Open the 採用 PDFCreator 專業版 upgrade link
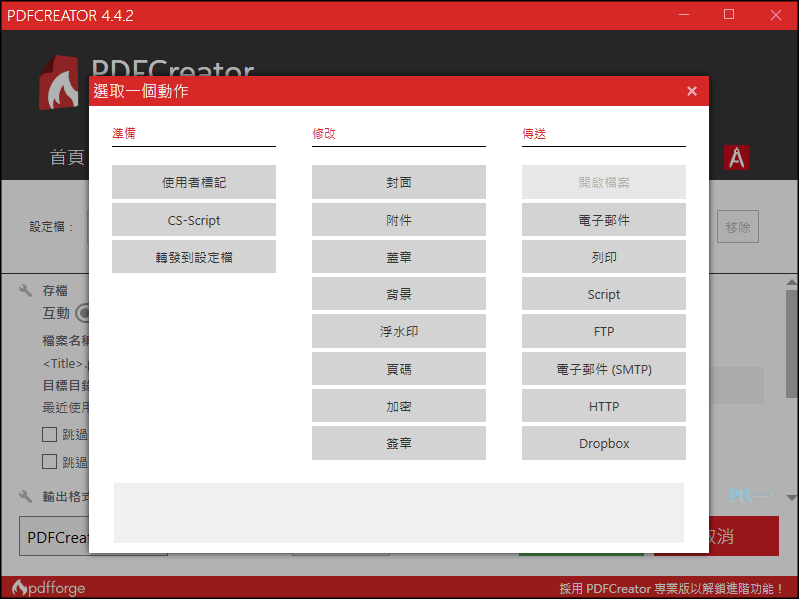Image resolution: width=799 pixels, height=599 pixels. click(672, 589)
